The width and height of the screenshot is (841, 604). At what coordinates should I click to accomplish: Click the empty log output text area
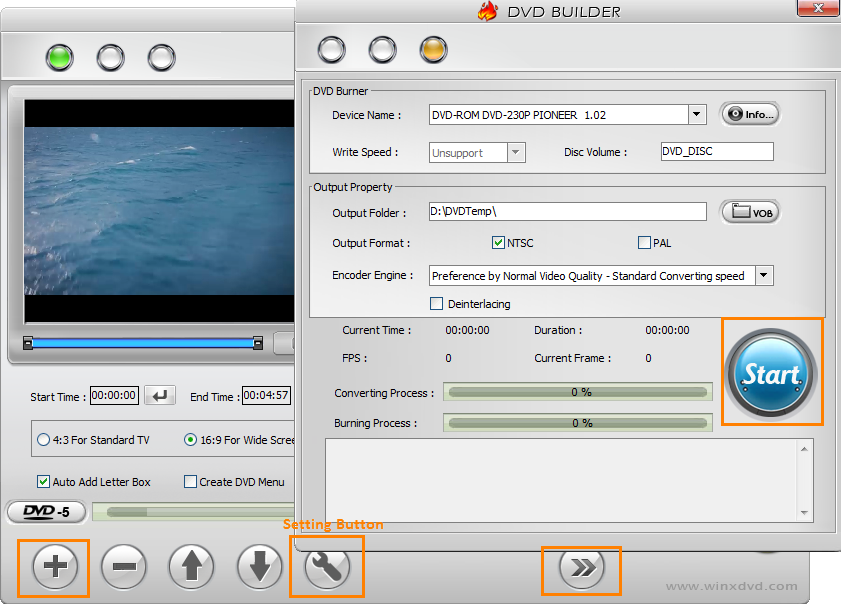[561, 480]
